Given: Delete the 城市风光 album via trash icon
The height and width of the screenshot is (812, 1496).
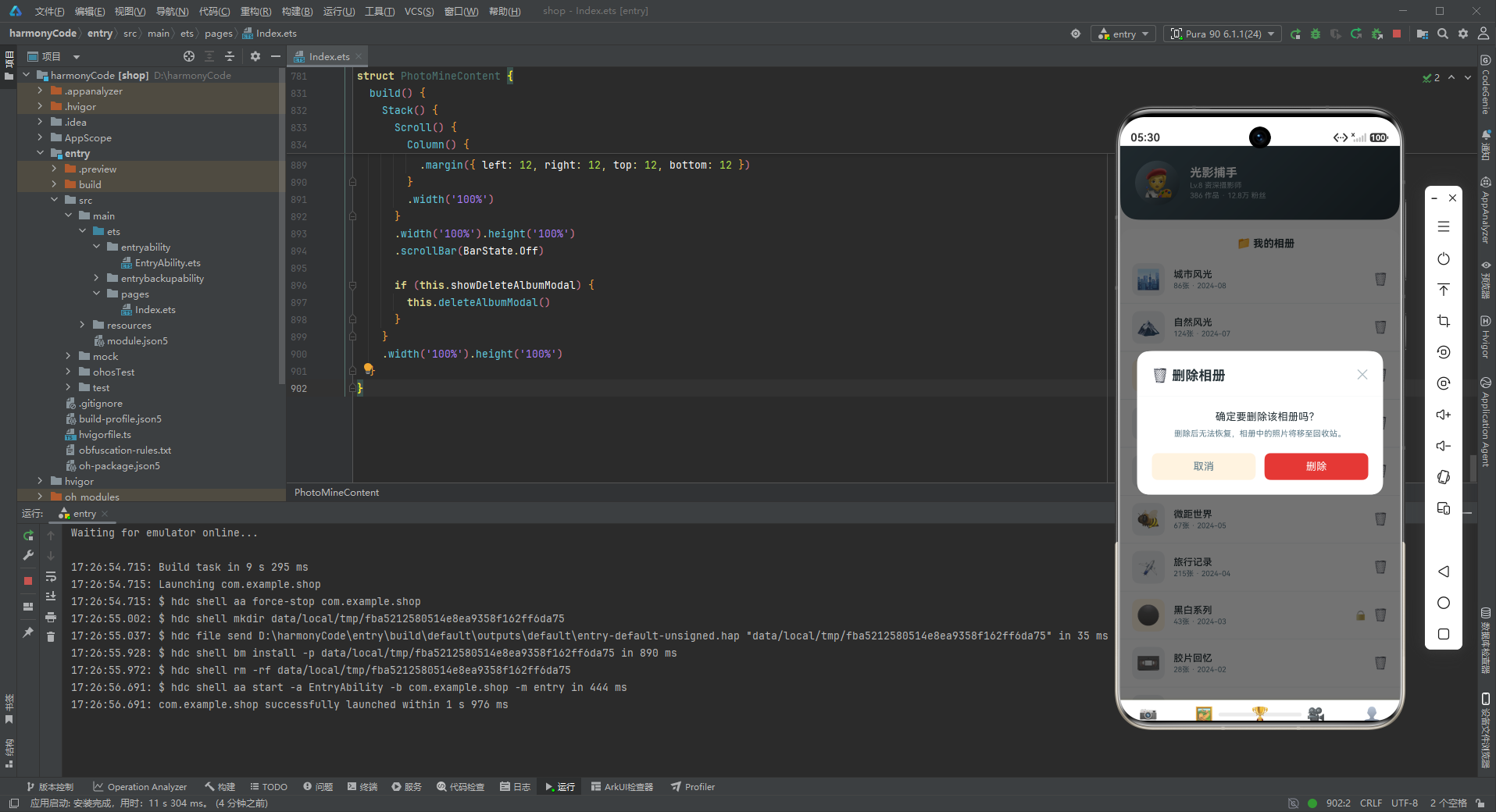Looking at the screenshot, I should [1380, 280].
